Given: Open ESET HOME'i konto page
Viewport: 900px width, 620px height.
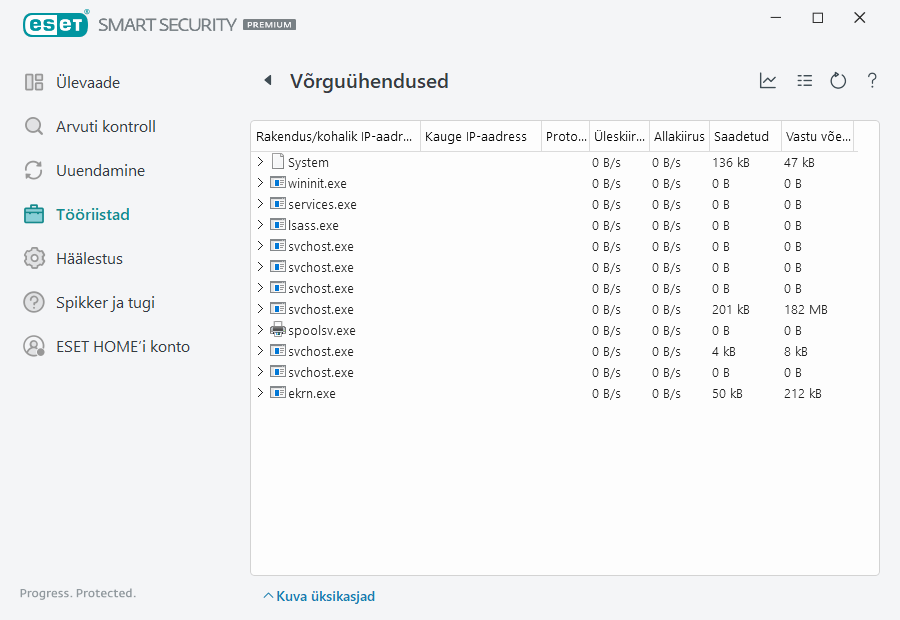Looking at the screenshot, I should (x=122, y=347).
